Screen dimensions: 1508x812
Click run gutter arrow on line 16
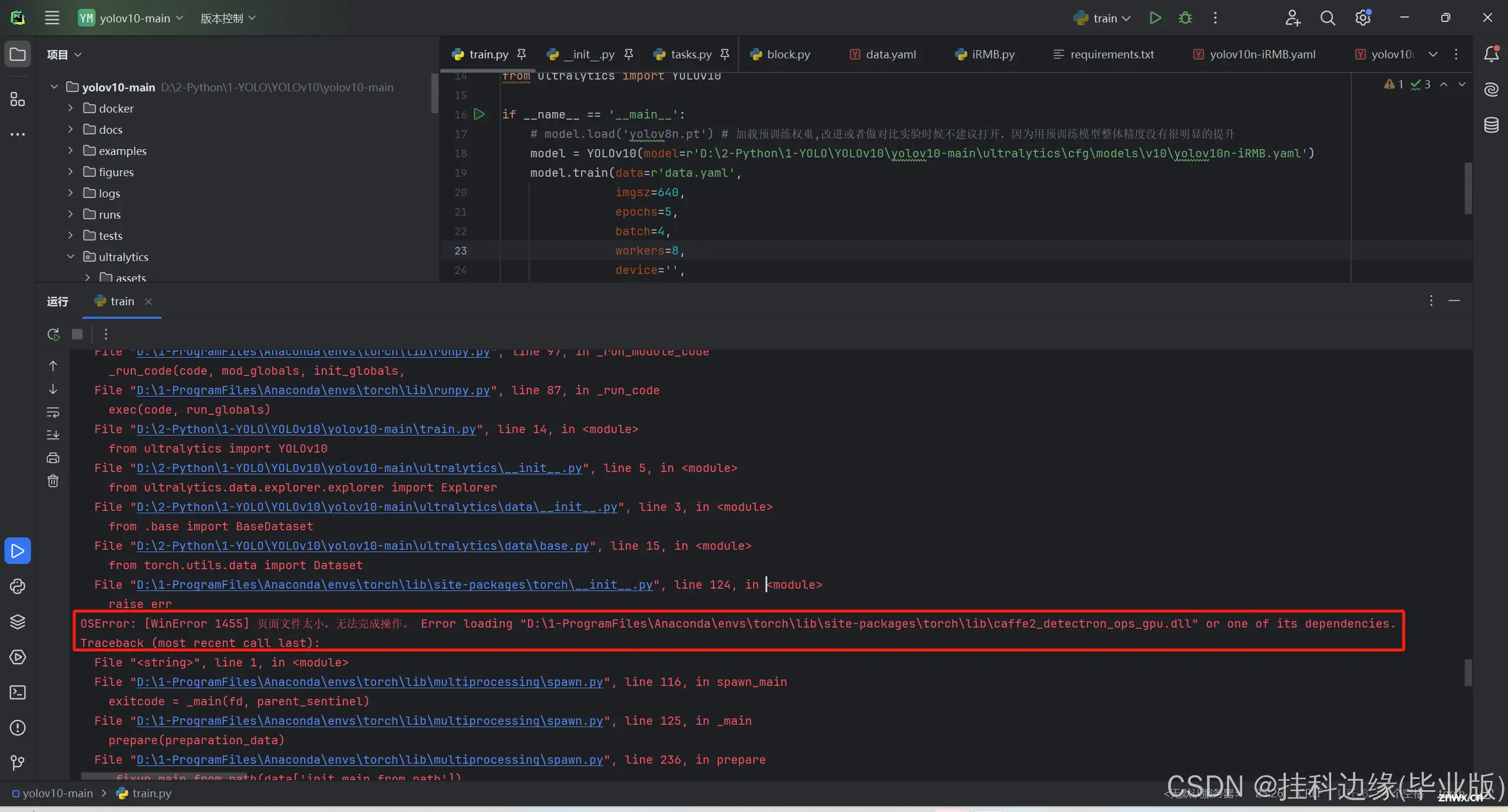click(479, 114)
